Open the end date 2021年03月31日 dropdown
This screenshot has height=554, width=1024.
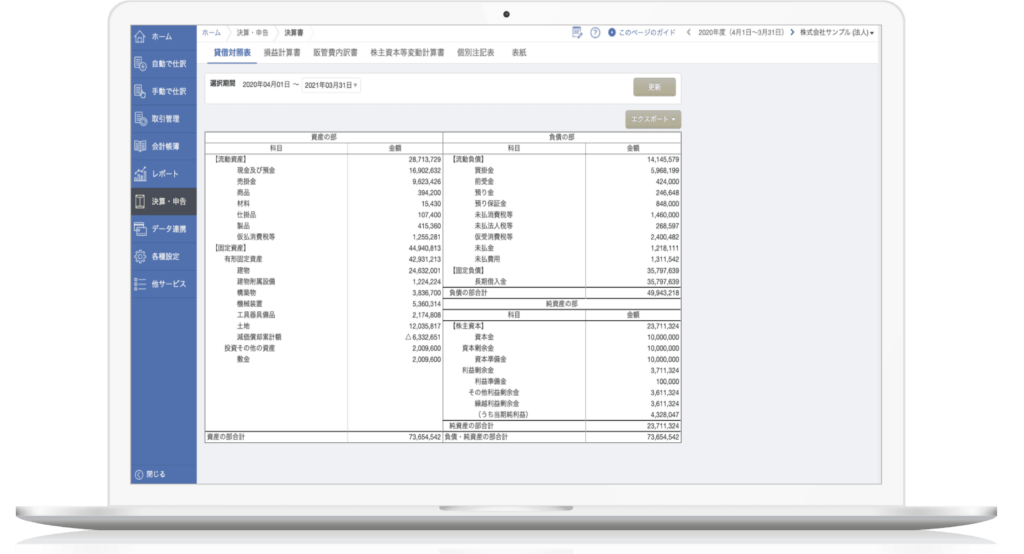(331, 85)
